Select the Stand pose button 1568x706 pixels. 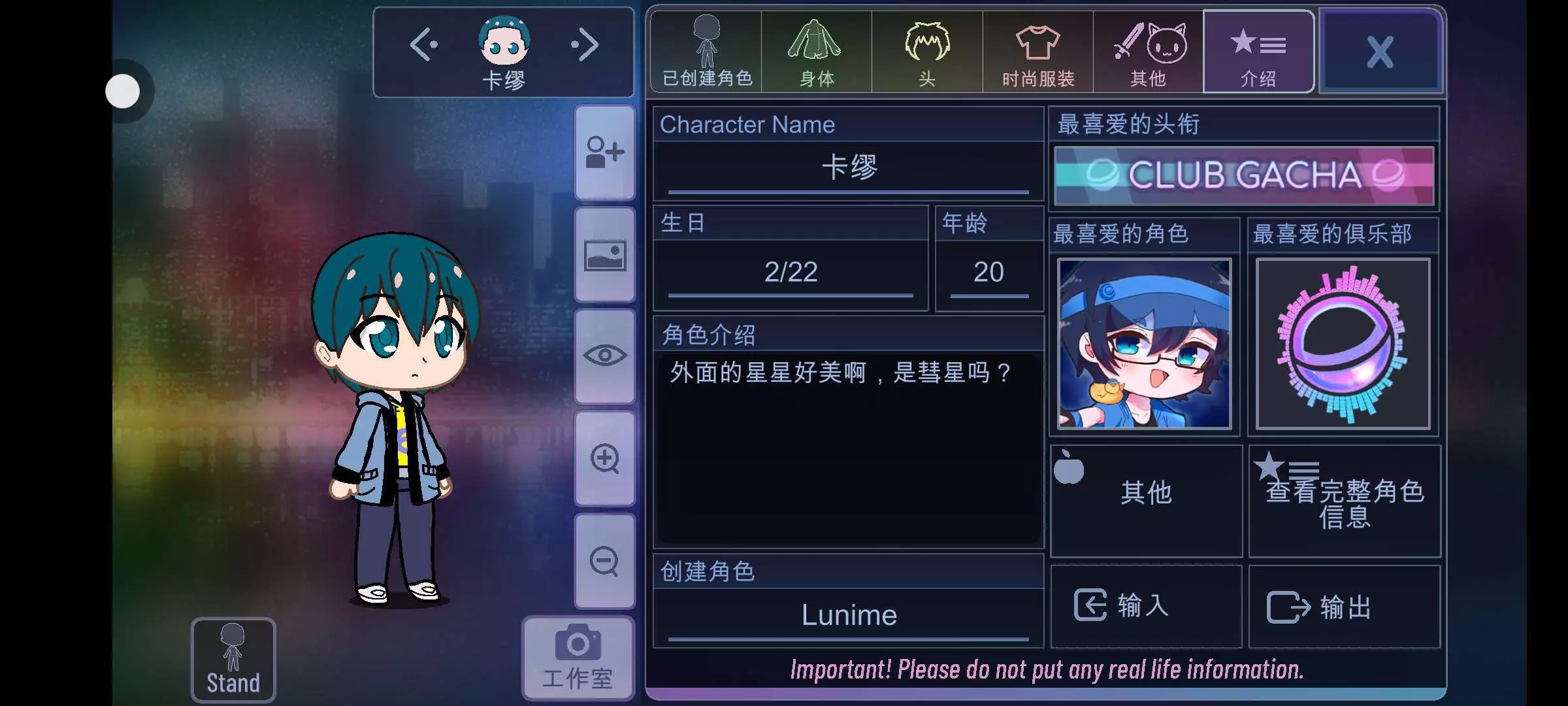coord(233,660)
